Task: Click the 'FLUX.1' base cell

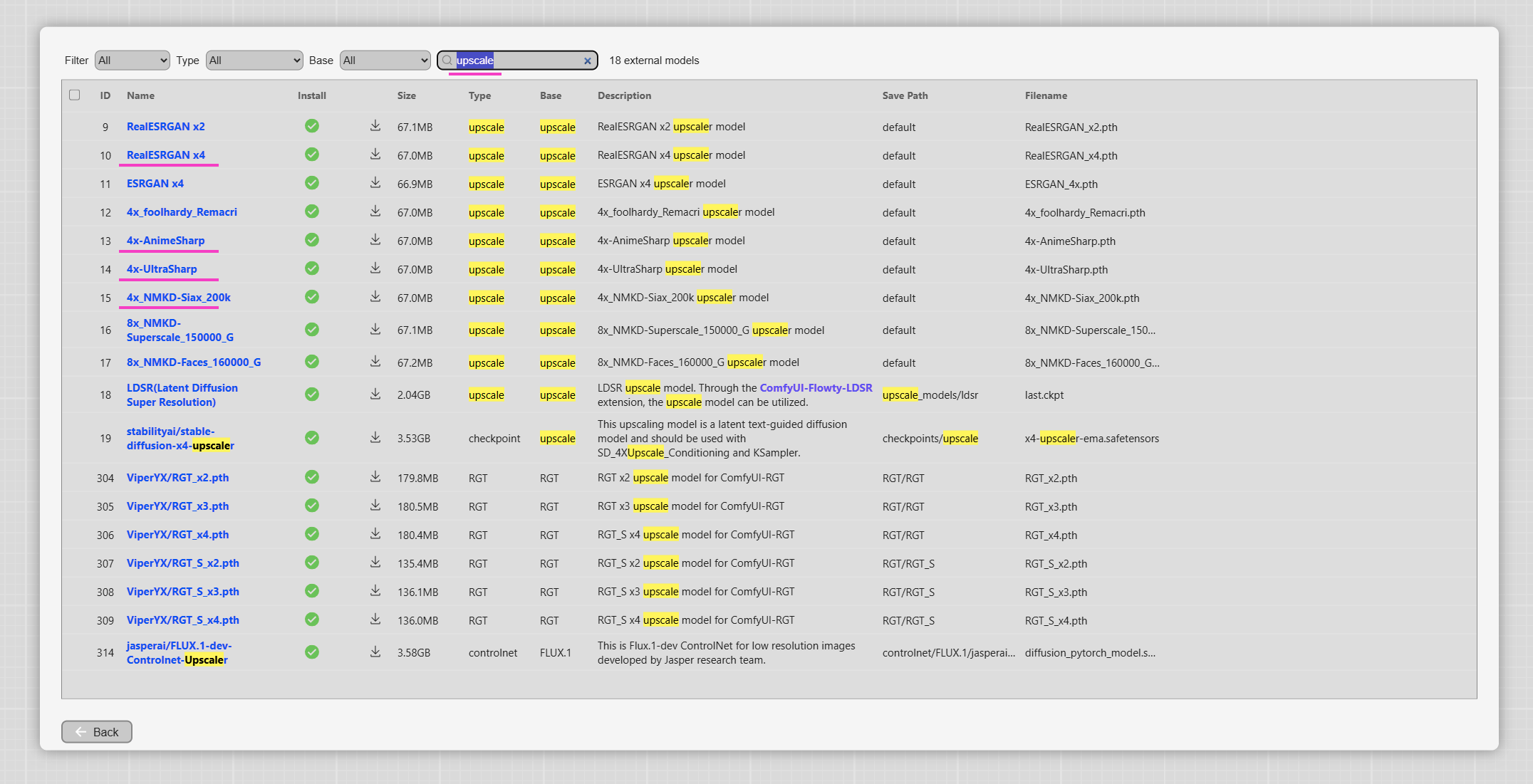Action: [556, 652]
